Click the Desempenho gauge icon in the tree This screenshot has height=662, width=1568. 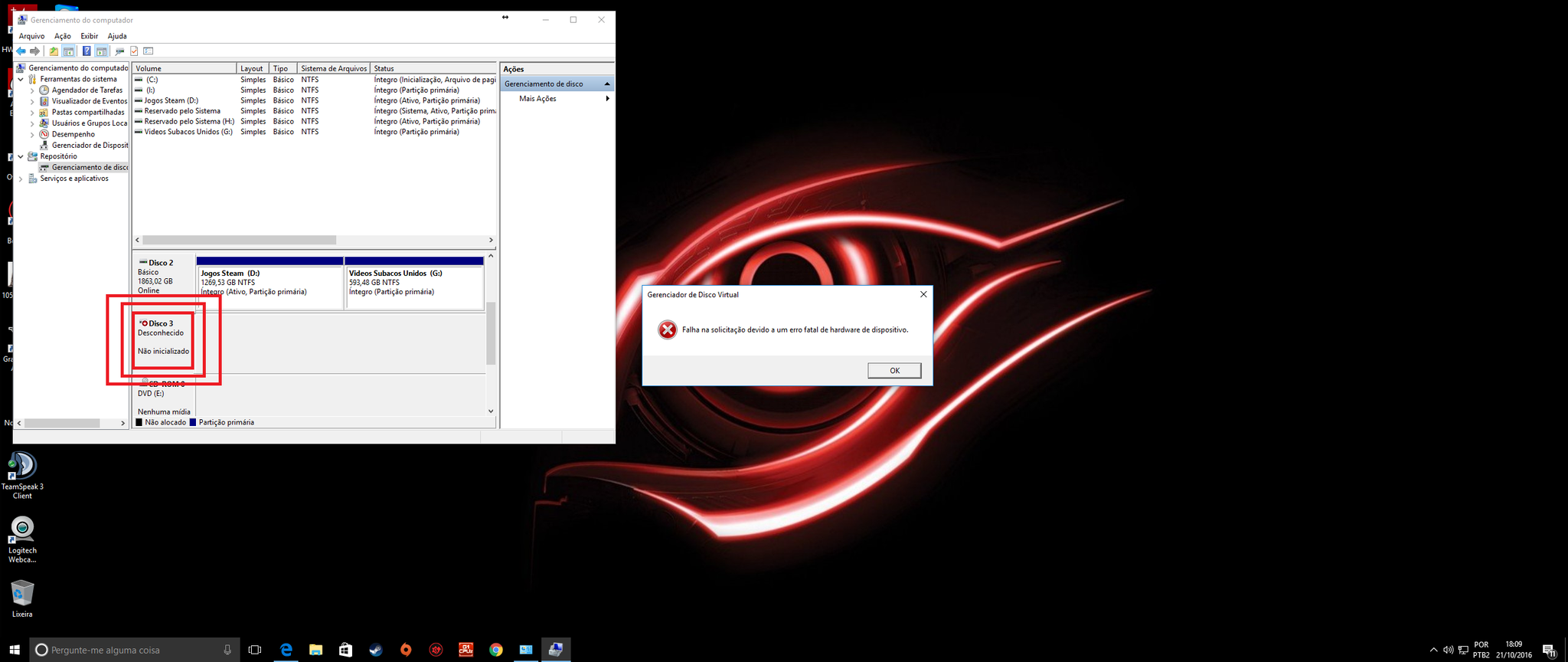(44, 134)
